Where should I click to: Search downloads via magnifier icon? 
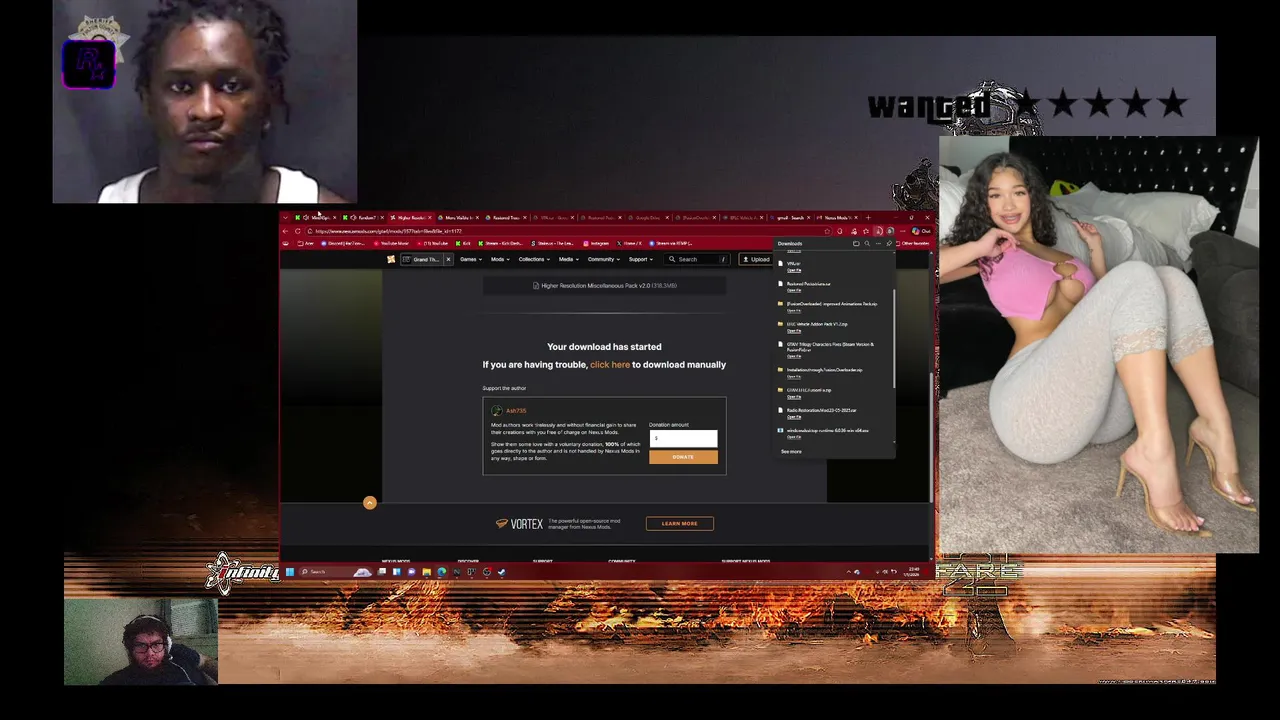coord(867,243)
